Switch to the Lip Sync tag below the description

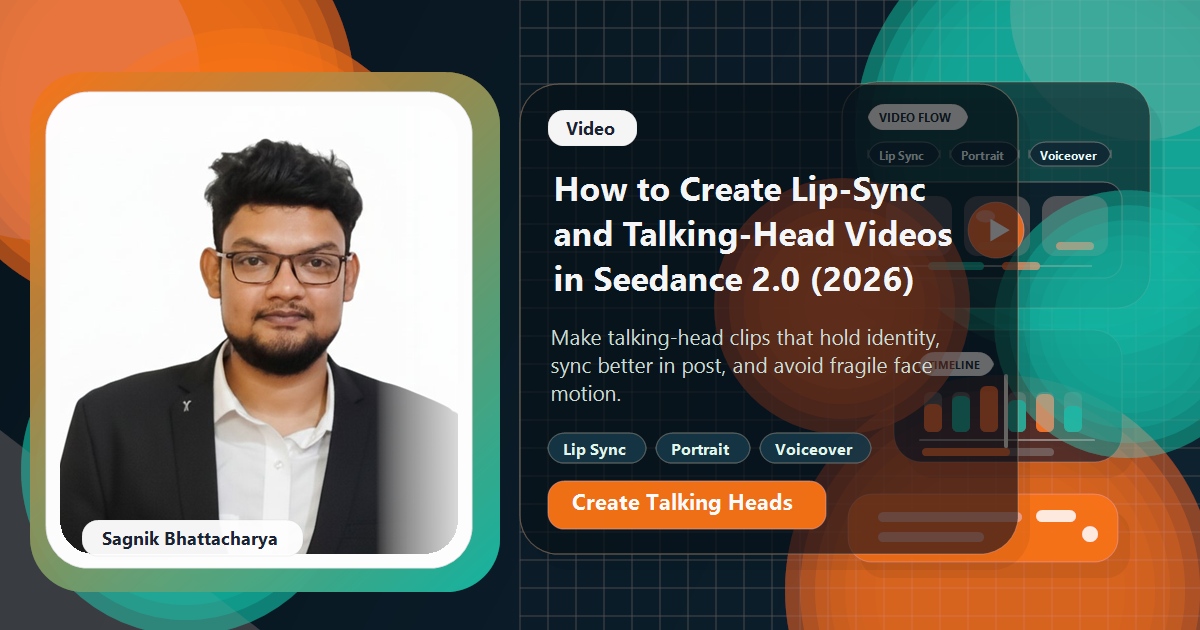tap(596, 449)
